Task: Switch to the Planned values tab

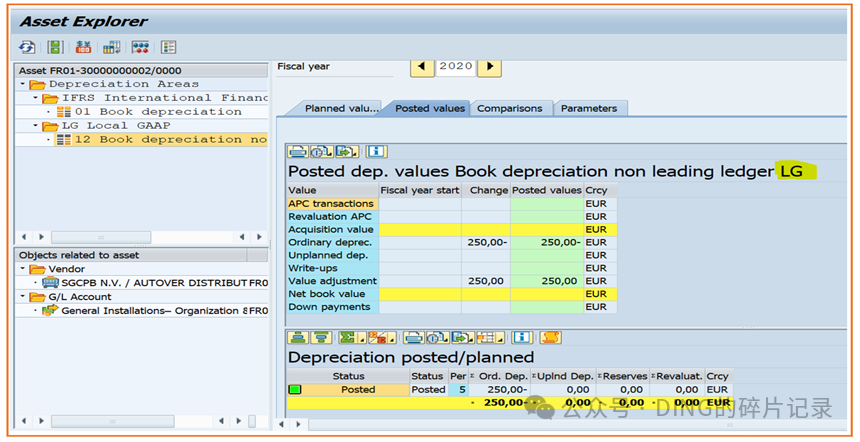Action: click(x=342, y=109)
